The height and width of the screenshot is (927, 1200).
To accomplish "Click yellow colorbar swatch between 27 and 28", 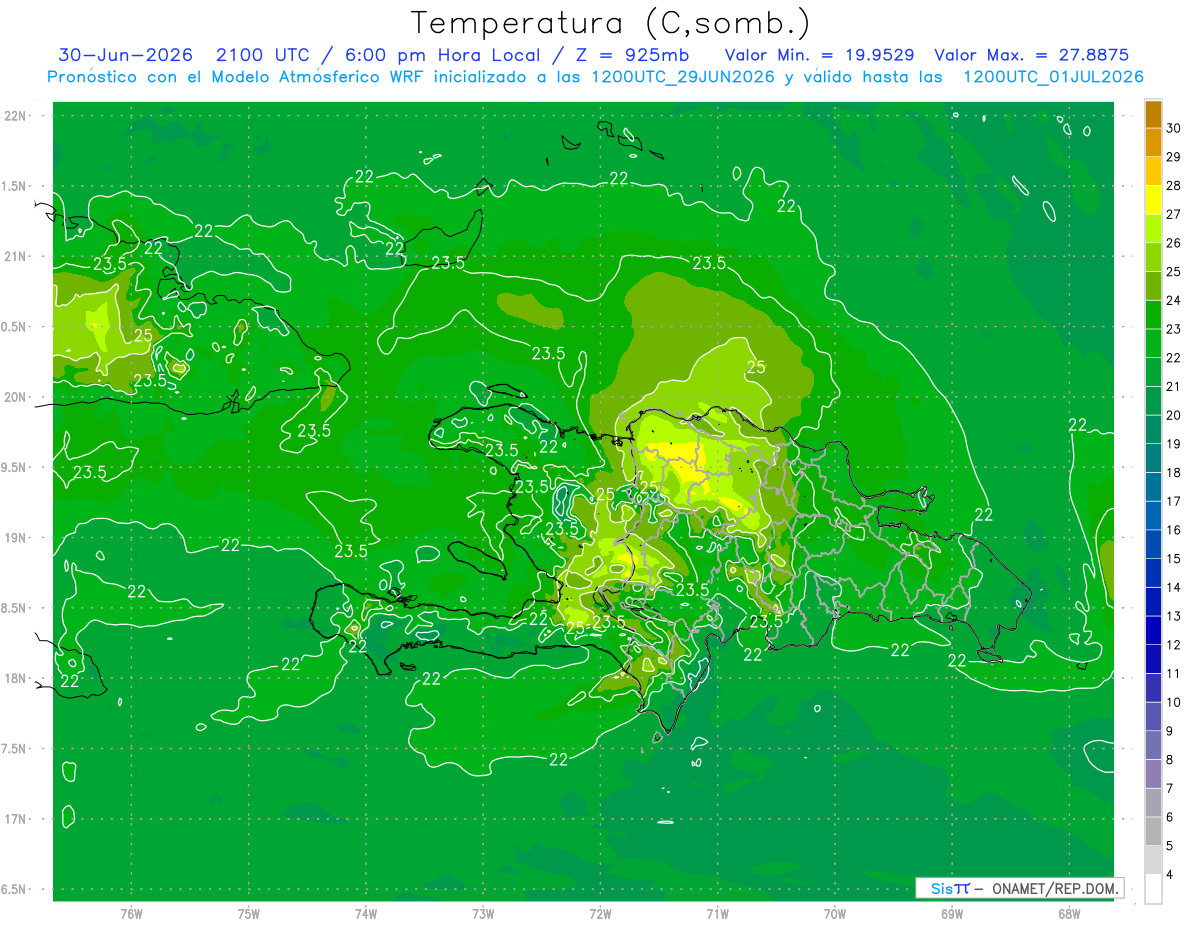I will [x=1153, y=200].
